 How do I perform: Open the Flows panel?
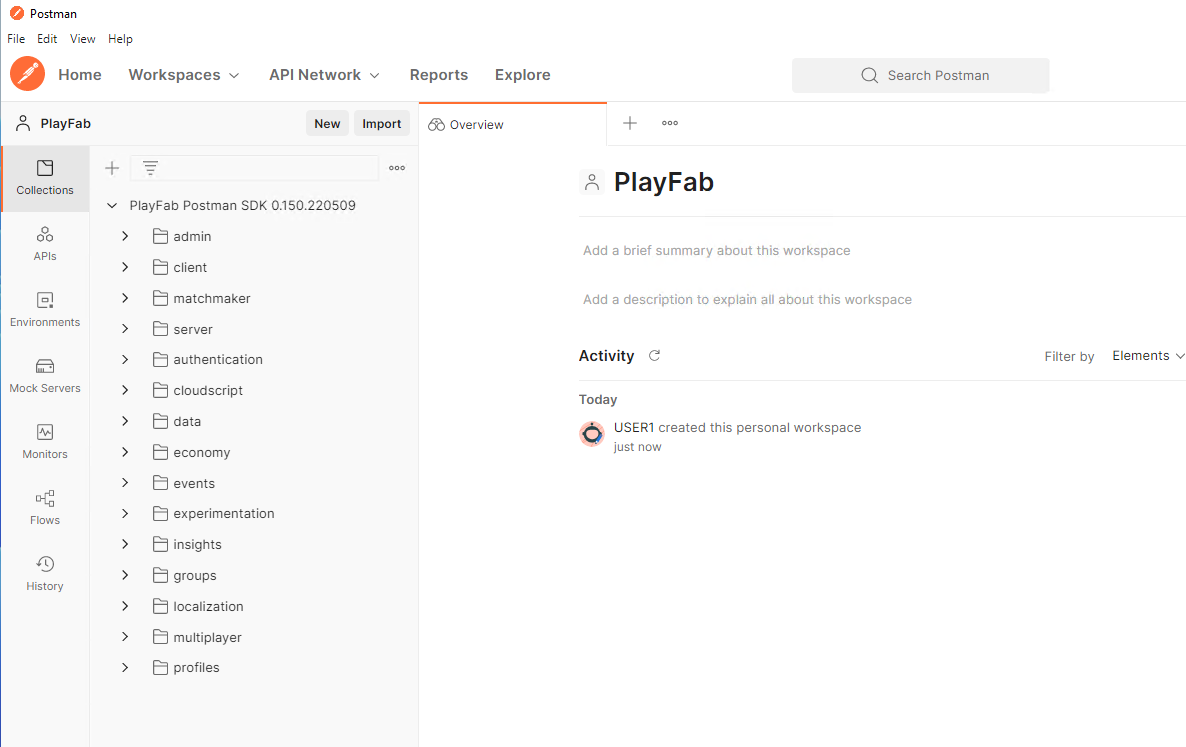coord(44,507)
